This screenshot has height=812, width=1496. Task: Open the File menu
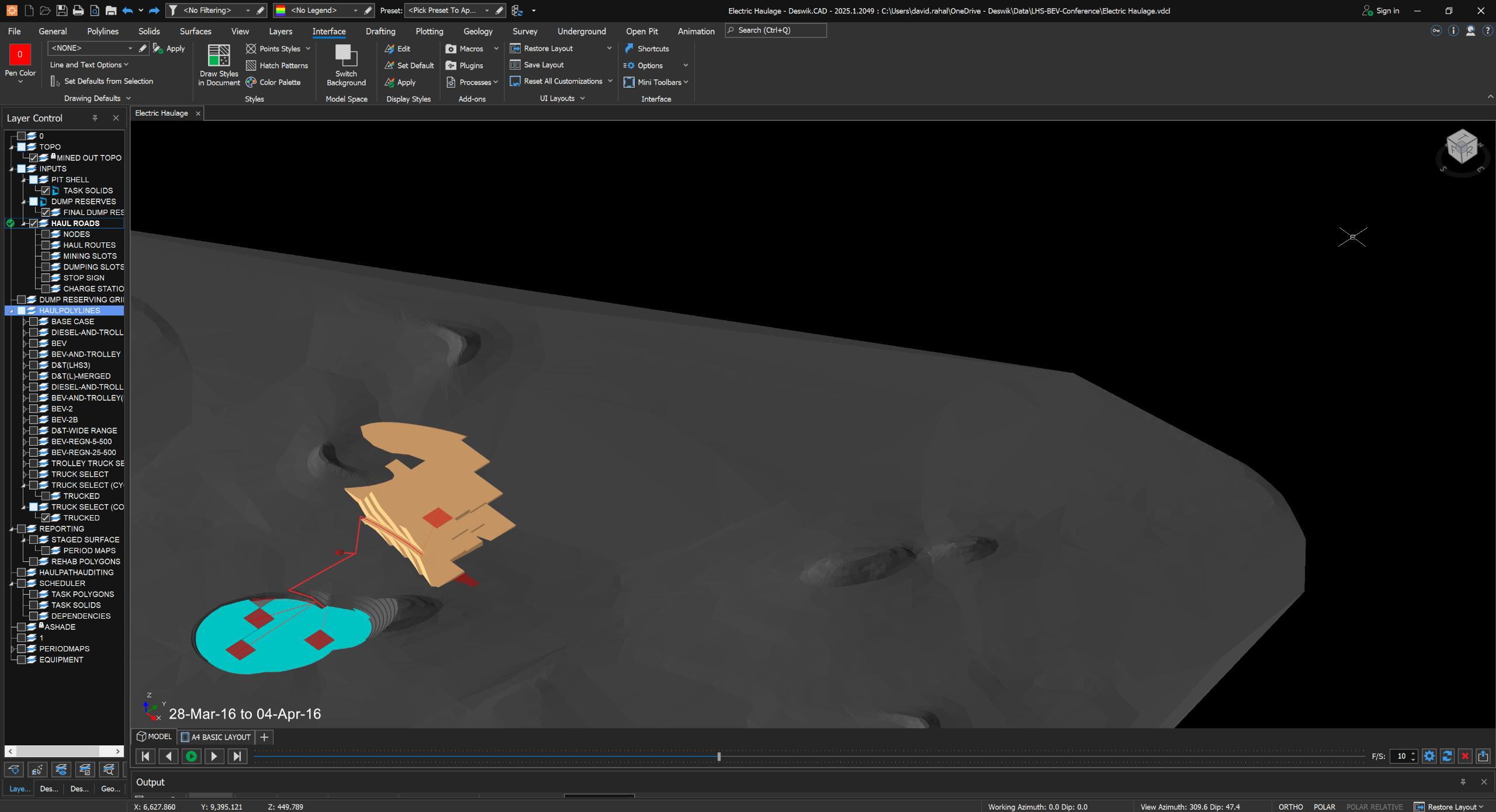tap(14, 32)
